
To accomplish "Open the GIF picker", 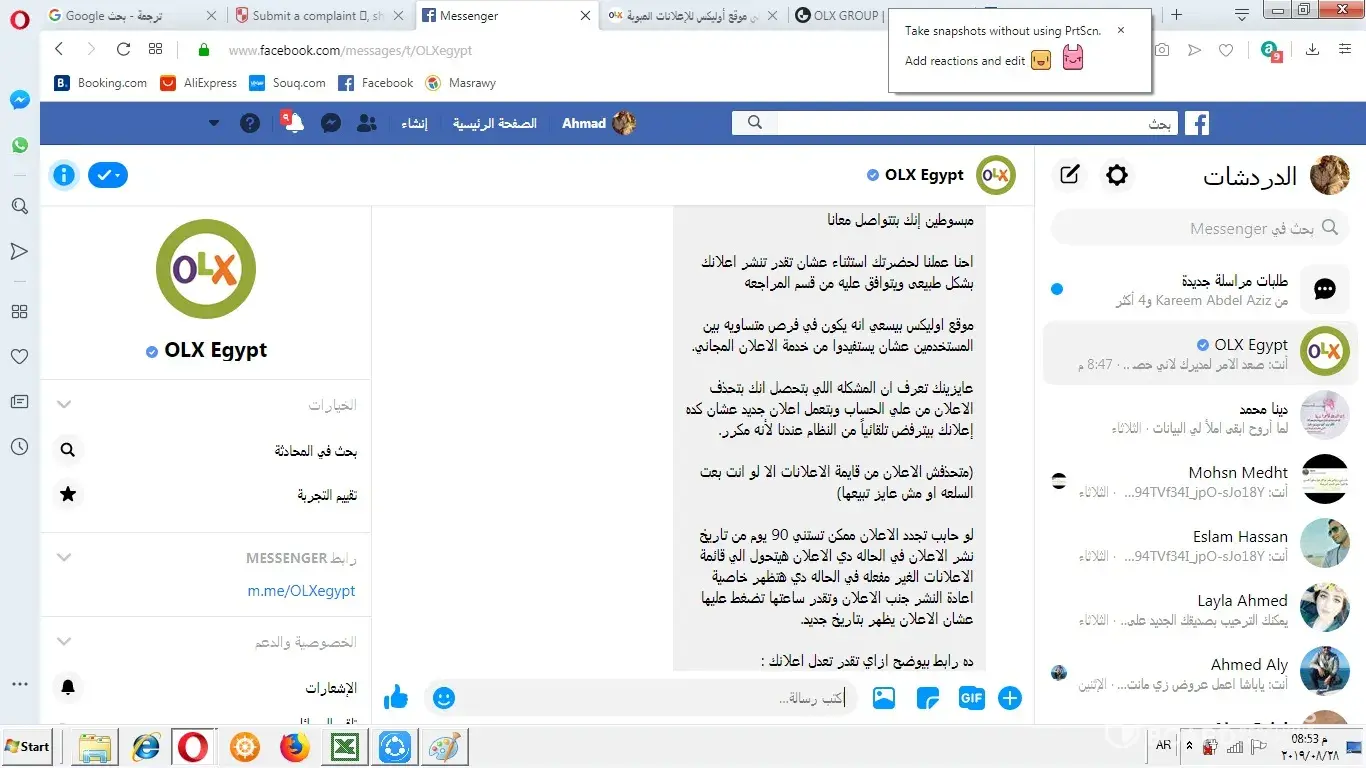I will 971,698.
